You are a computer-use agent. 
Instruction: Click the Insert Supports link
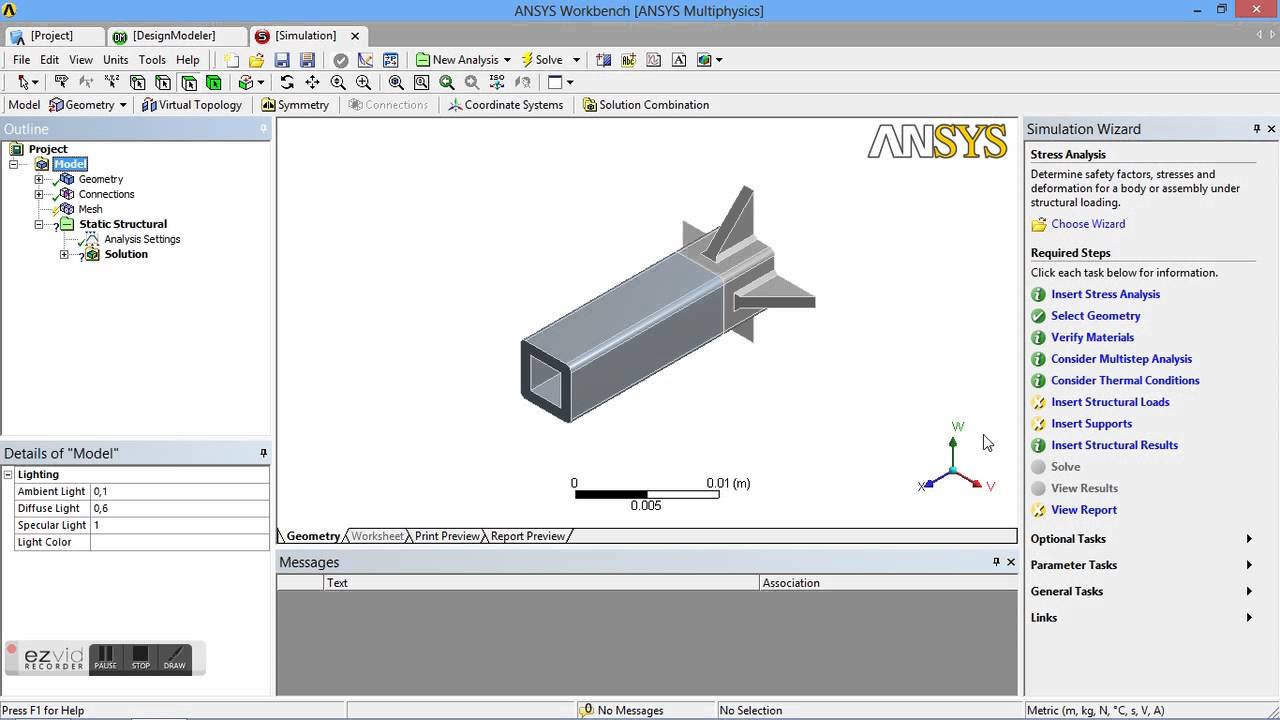1091,424
